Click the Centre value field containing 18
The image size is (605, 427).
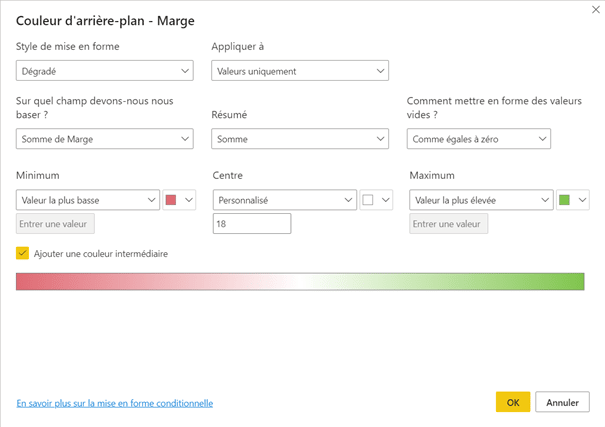click(252, 224)
